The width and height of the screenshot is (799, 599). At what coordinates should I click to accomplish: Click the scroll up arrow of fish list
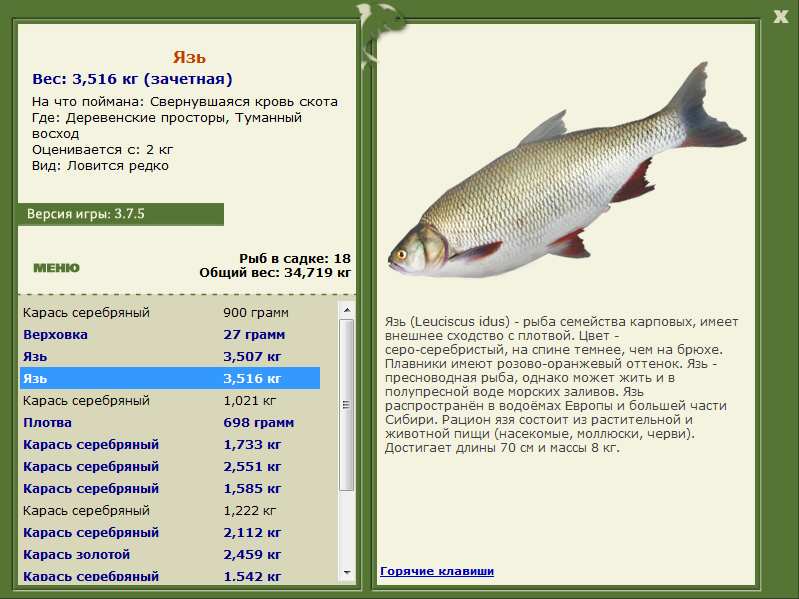(x=347, y=310)
